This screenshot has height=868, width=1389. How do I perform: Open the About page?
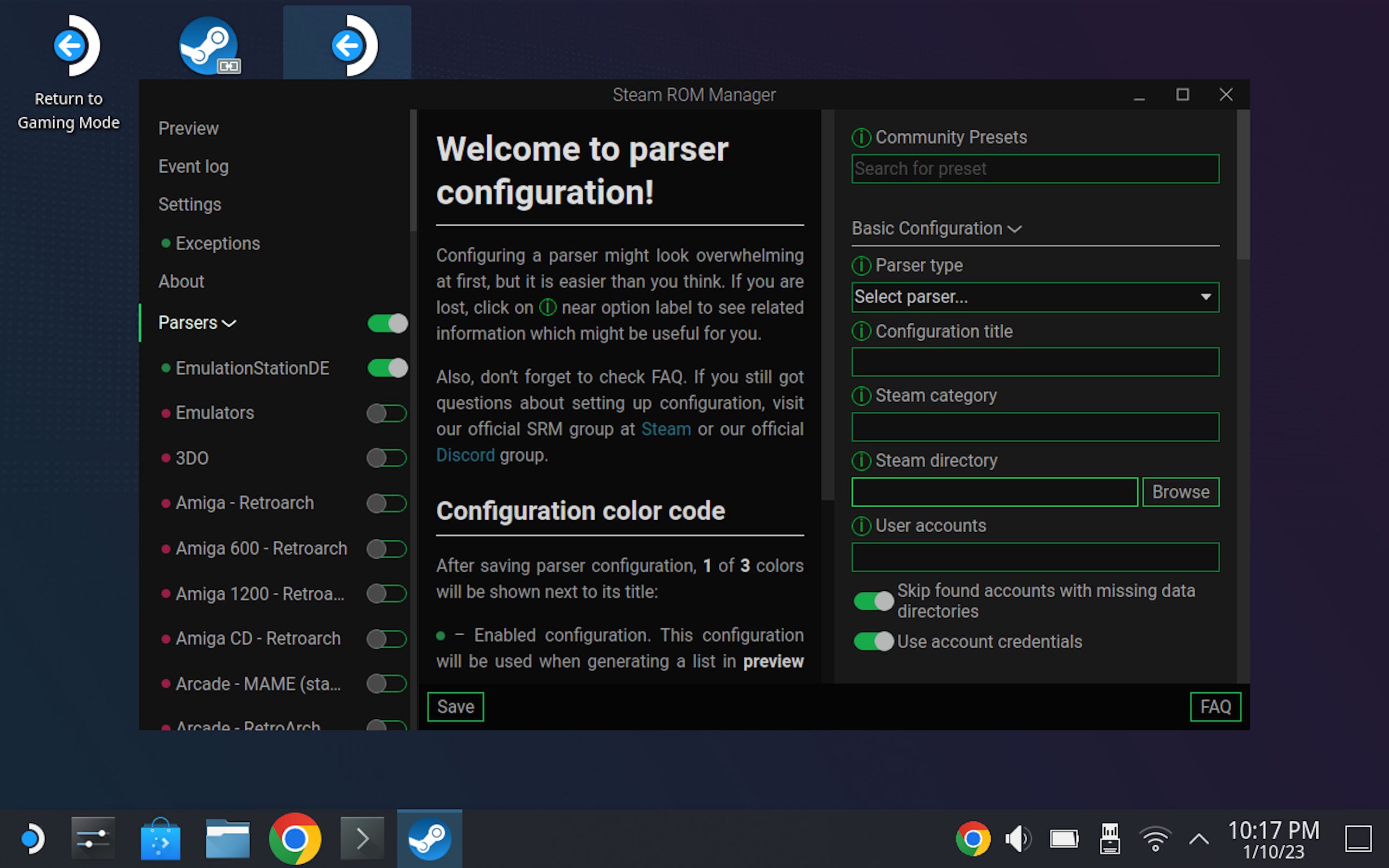point(181,282)
